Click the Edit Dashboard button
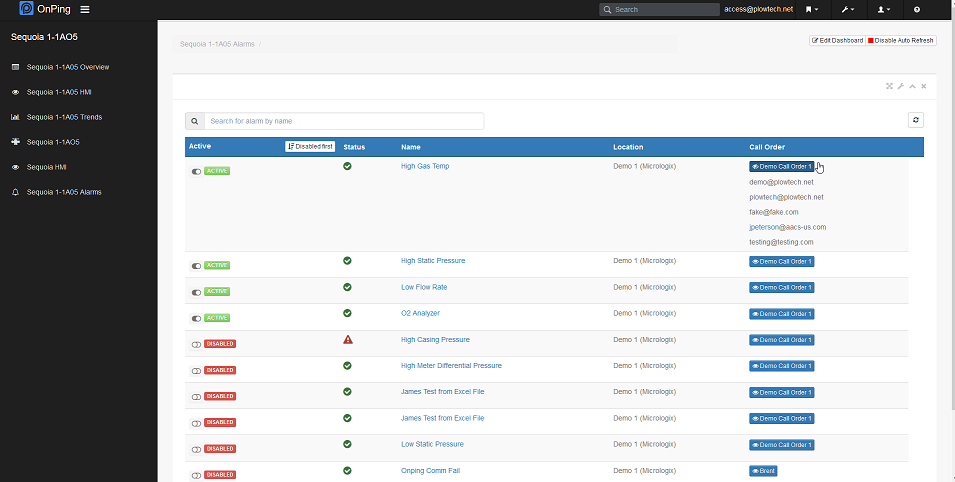Viewport: 955px width, 482px height. click(837, 40)
